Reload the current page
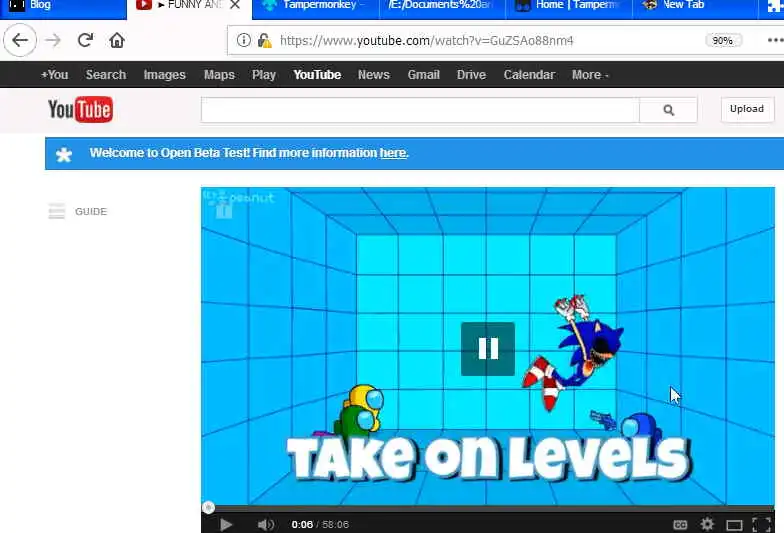This screenshot has height=533, width=784. tap(86, 40)
